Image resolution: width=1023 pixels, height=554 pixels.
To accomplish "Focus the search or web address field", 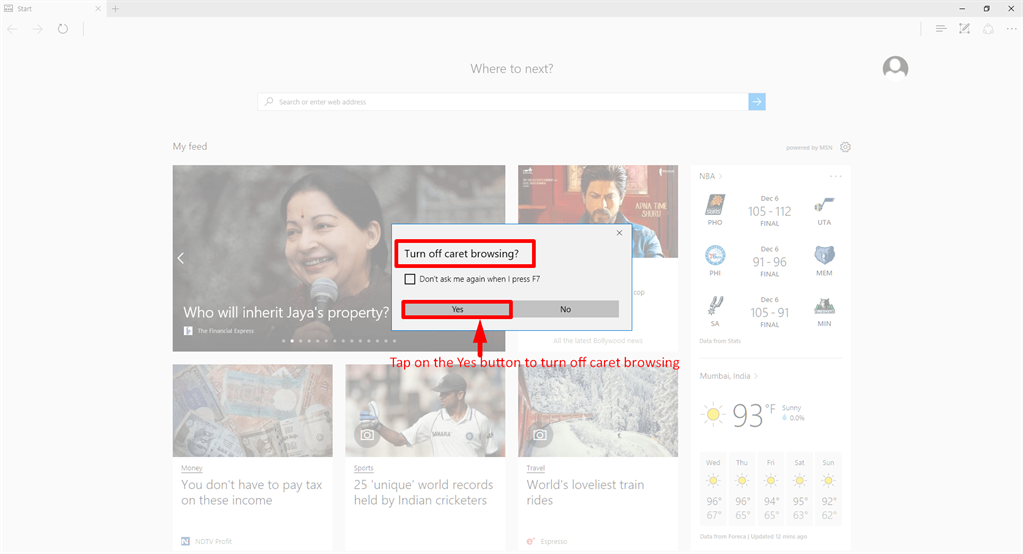I will click(503, 102).
